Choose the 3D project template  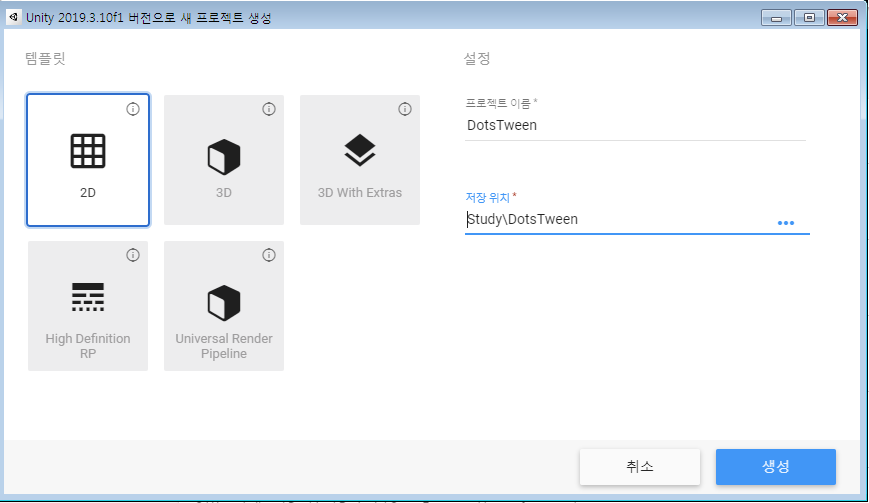point(224,160)
